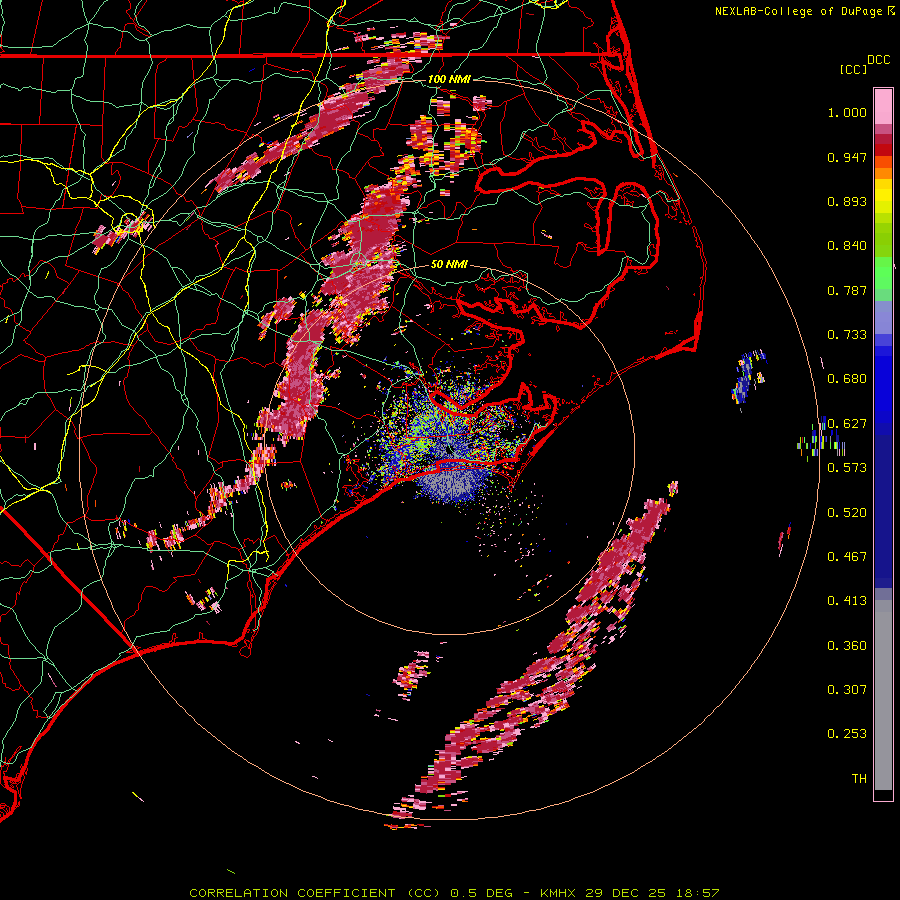
Task: Click the 0.467 color scale value
Action: pyautogui.click(x=847, y=557)
